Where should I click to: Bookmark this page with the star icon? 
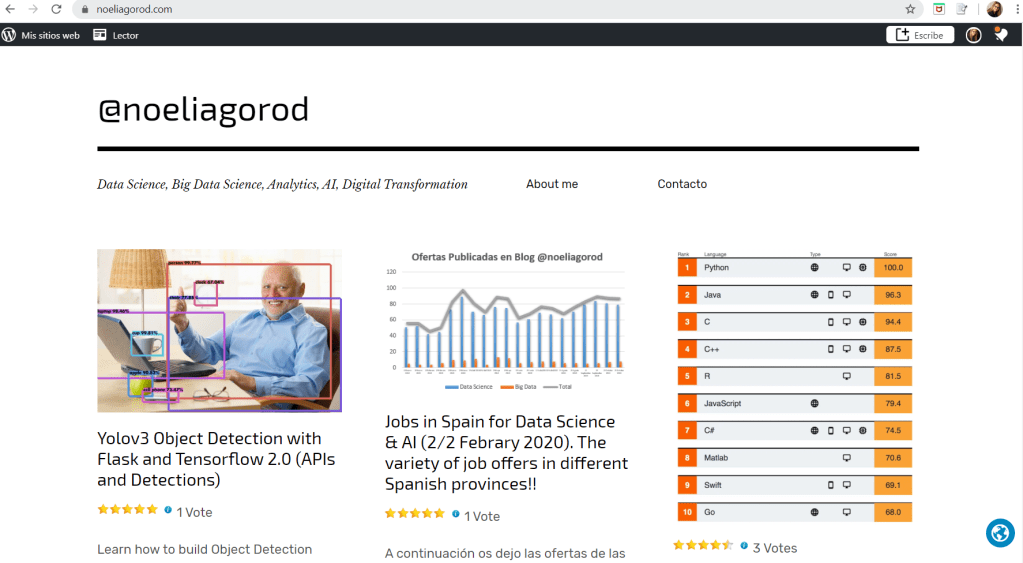point(910,9)
